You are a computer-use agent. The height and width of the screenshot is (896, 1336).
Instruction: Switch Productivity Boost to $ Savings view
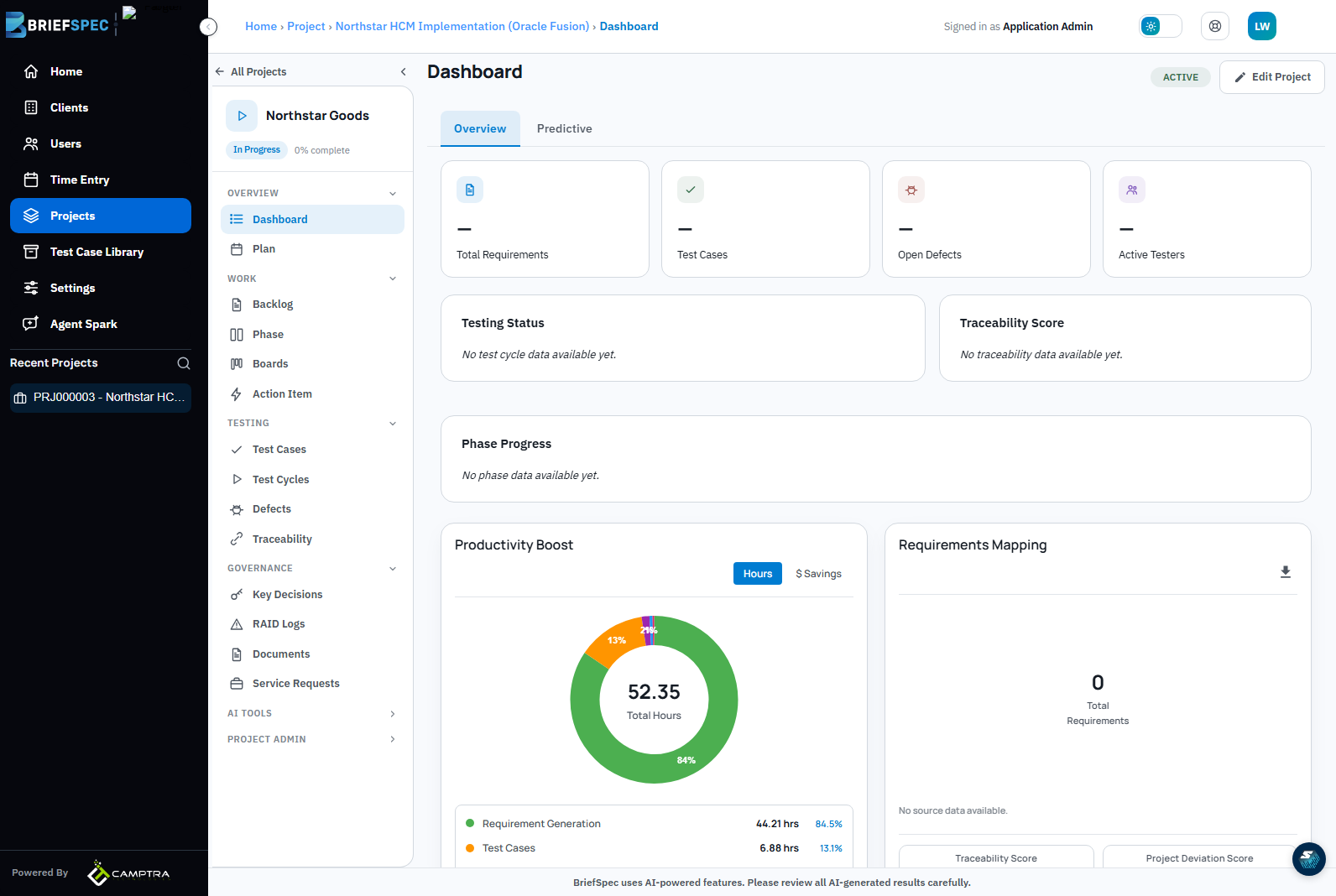tap(818, 574)
